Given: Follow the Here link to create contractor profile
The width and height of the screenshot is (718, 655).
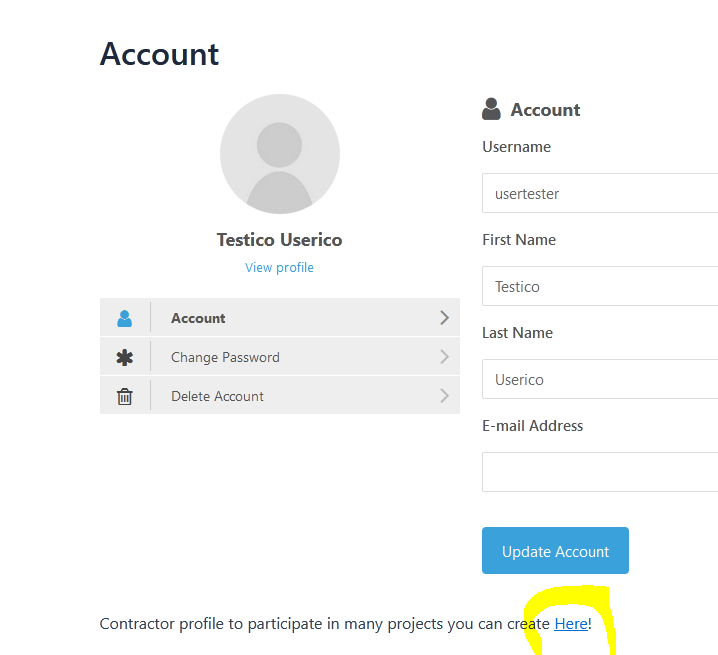Looking at the screenshot, I should [571, 624].
